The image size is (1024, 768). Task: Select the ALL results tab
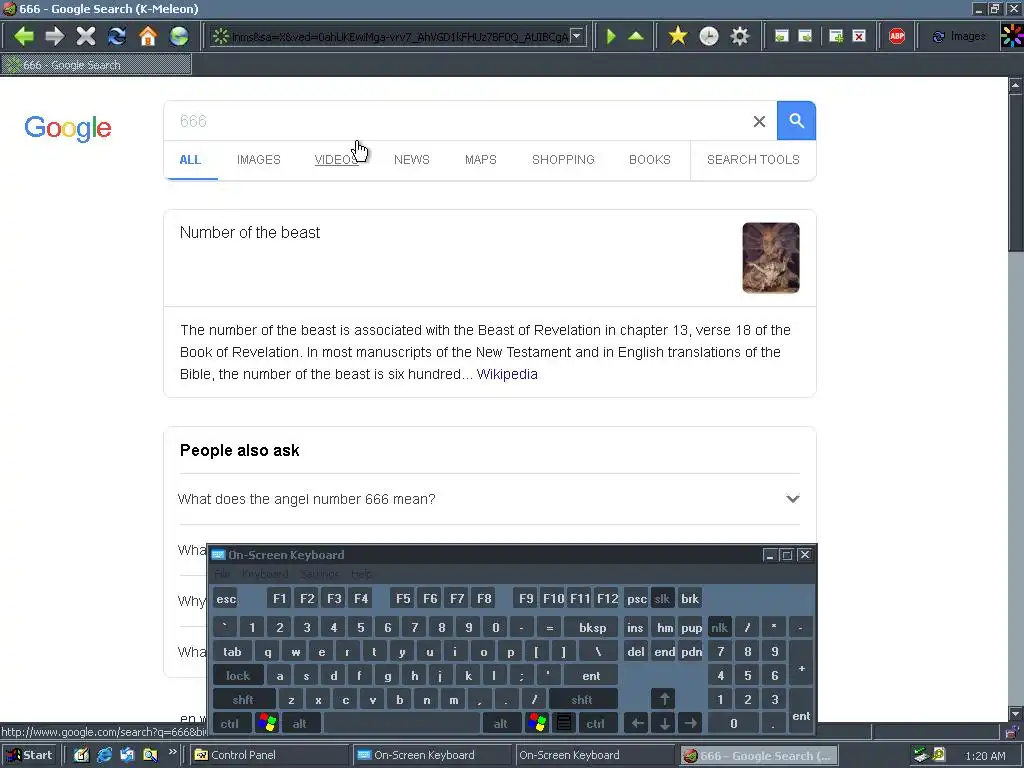tap(190, 160)
